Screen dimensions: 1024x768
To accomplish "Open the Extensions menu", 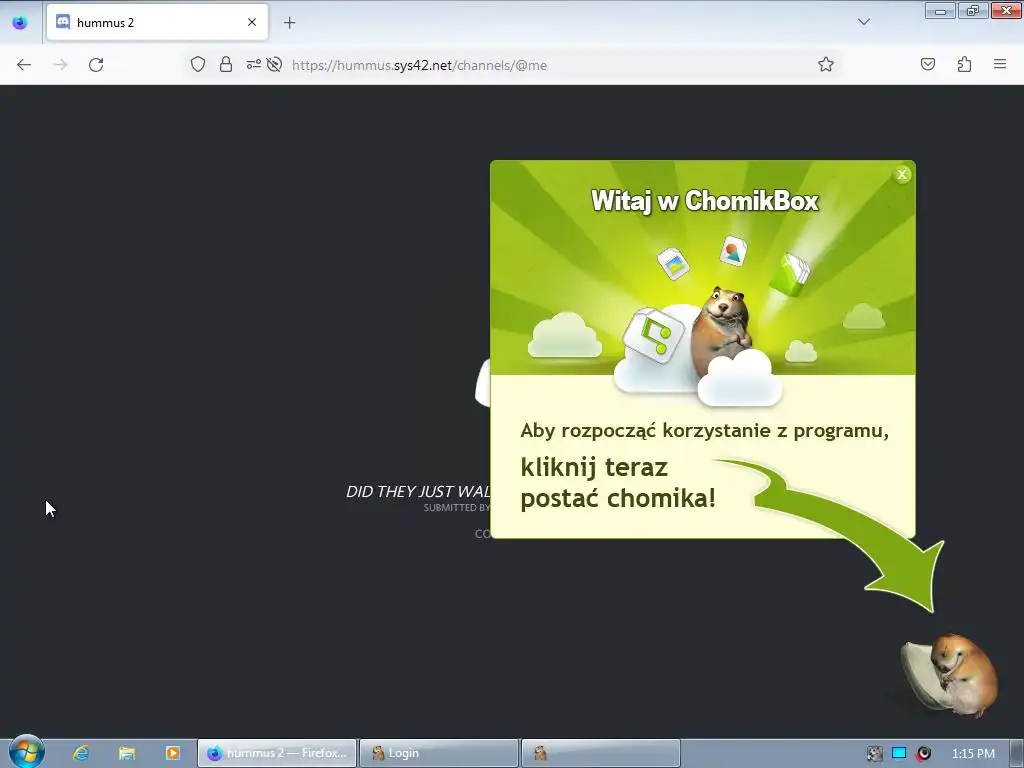I will pos(965,65).
